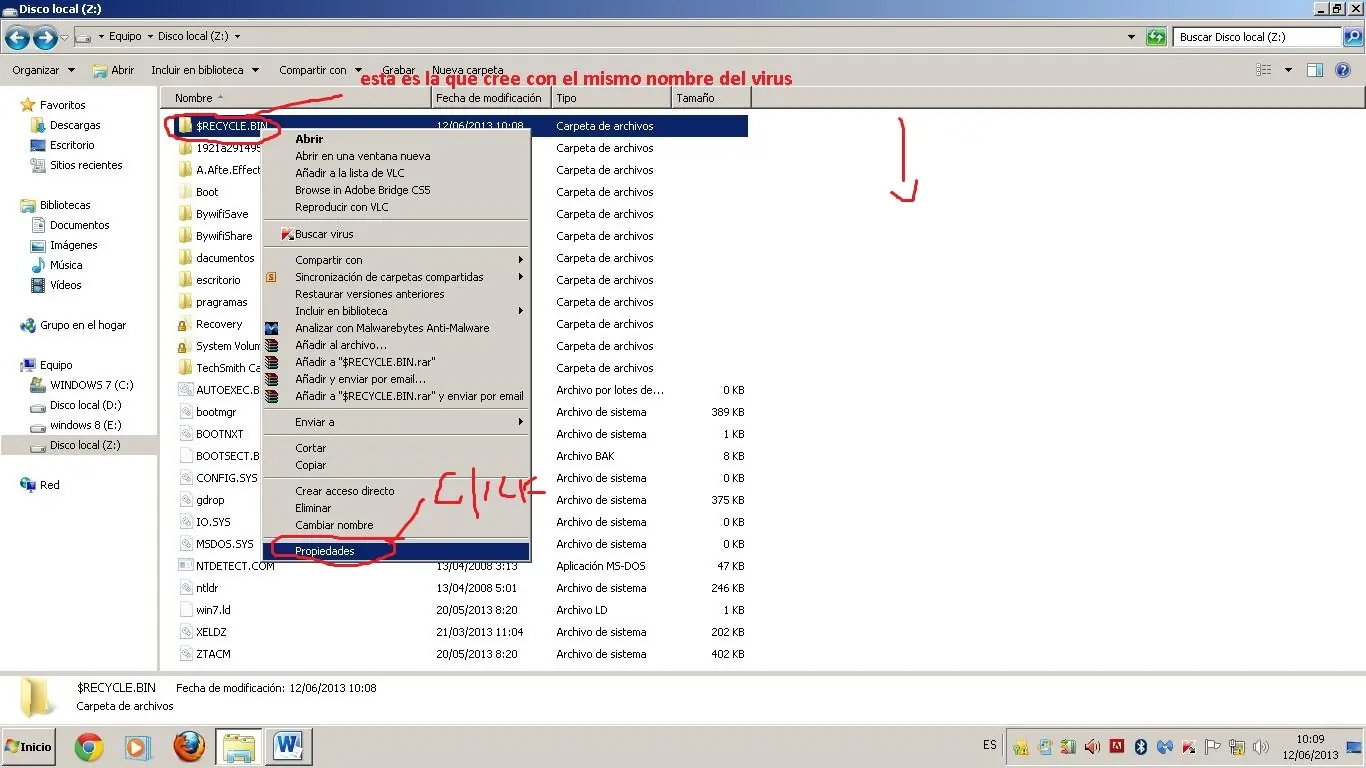Image resolution: width=1366 pixels, height=768 pixels.
Task: Select windows 8 (E:) drive in sidebar
Action: 85,425
